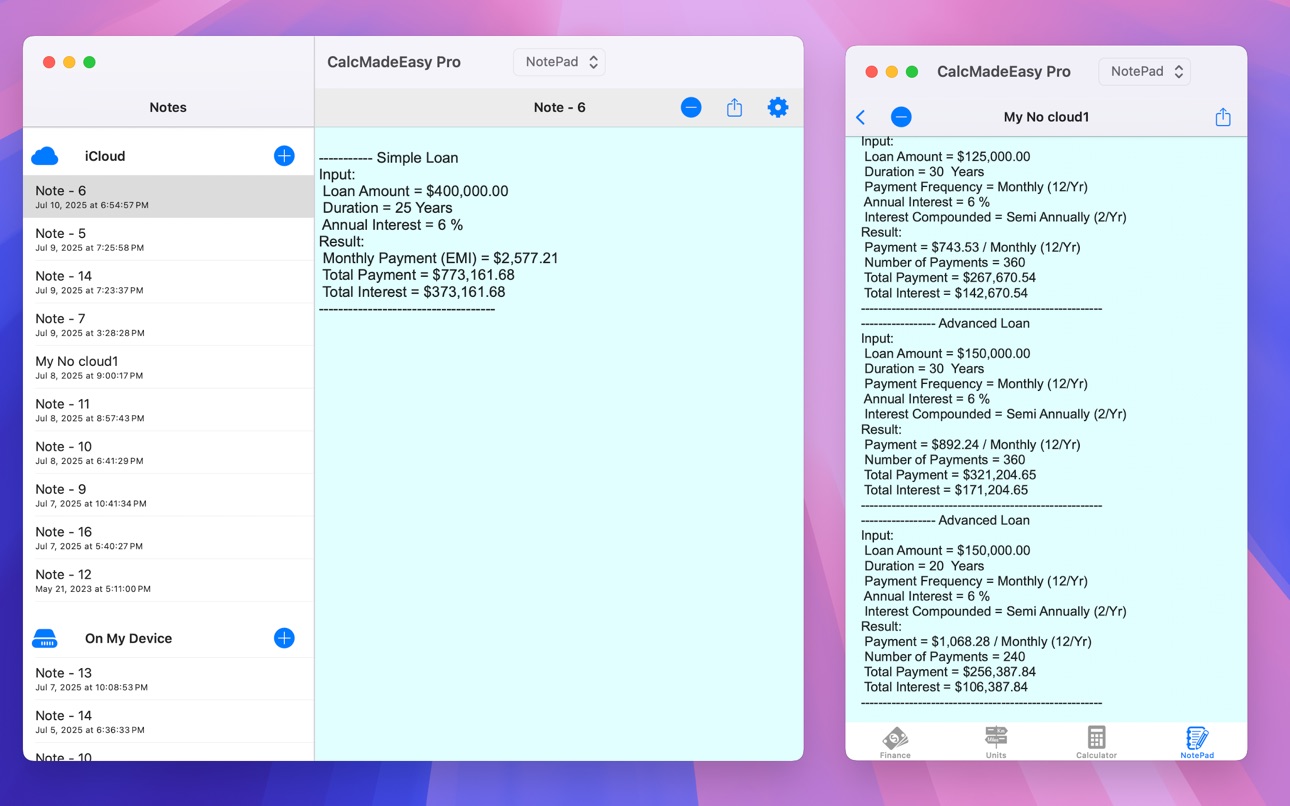Click the My No cloud1 title in small window

1046,117
